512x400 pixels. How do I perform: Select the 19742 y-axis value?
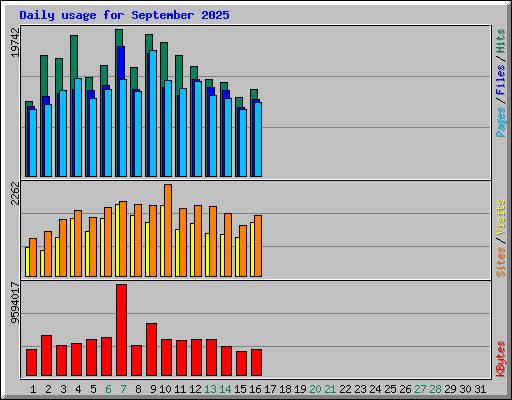point(15,42)
